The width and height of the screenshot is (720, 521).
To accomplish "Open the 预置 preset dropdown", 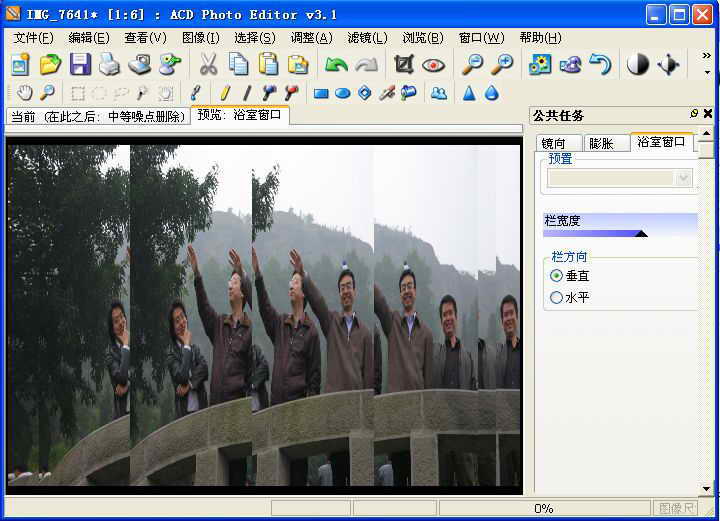I will click(x=684, y=178).
